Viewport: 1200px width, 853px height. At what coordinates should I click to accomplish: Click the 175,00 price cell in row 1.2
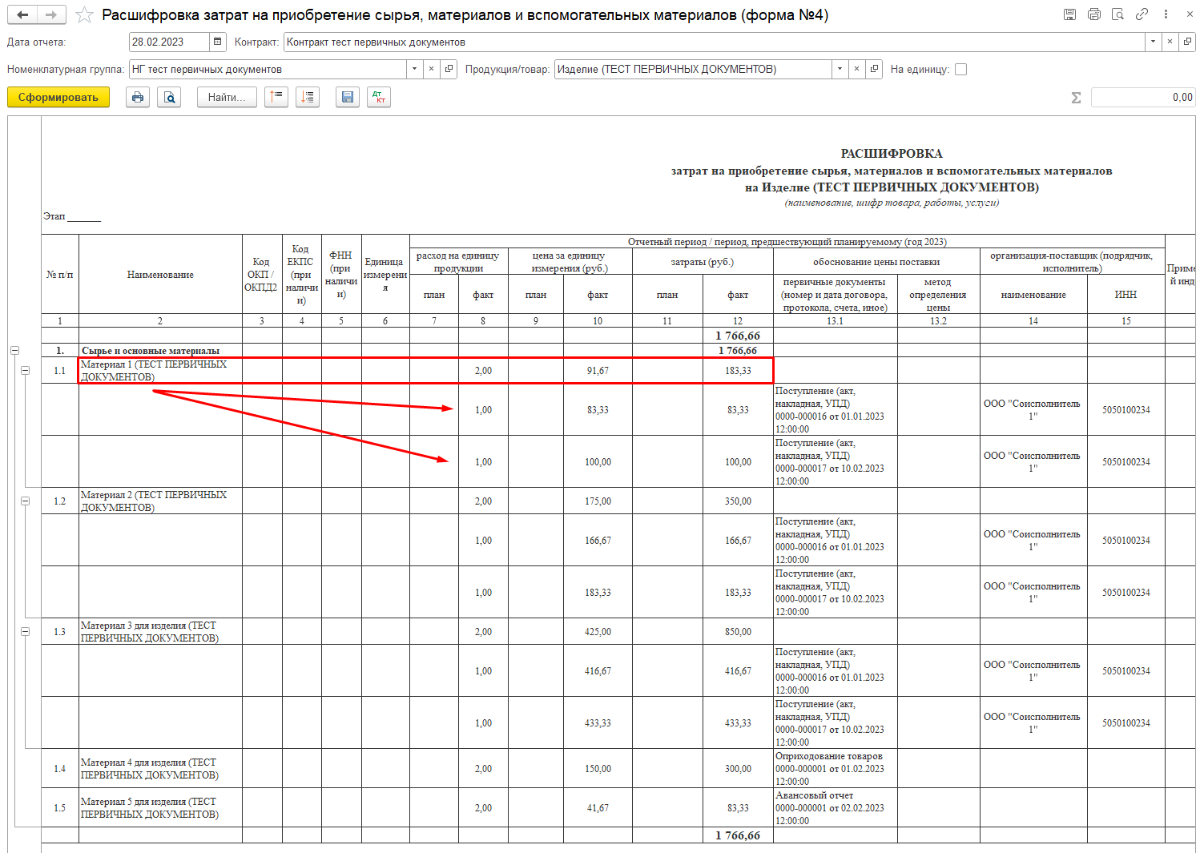(598, 501)
